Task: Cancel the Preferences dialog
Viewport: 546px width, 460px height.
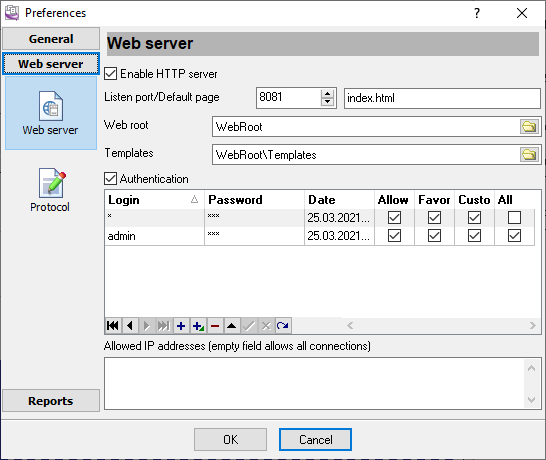Action: click(315, 439)
